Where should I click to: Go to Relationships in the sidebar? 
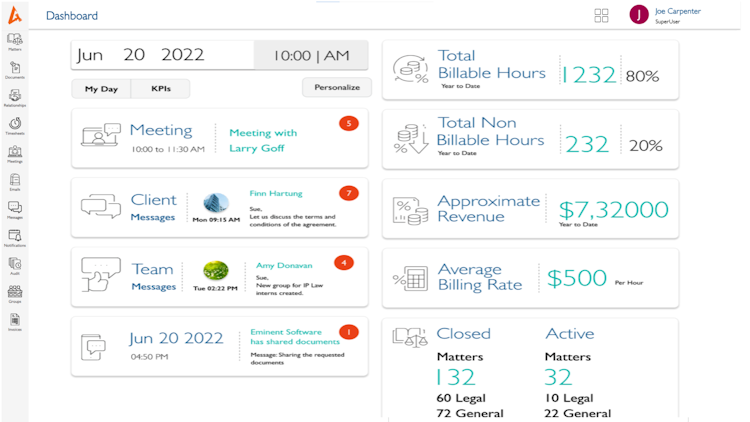15,96
